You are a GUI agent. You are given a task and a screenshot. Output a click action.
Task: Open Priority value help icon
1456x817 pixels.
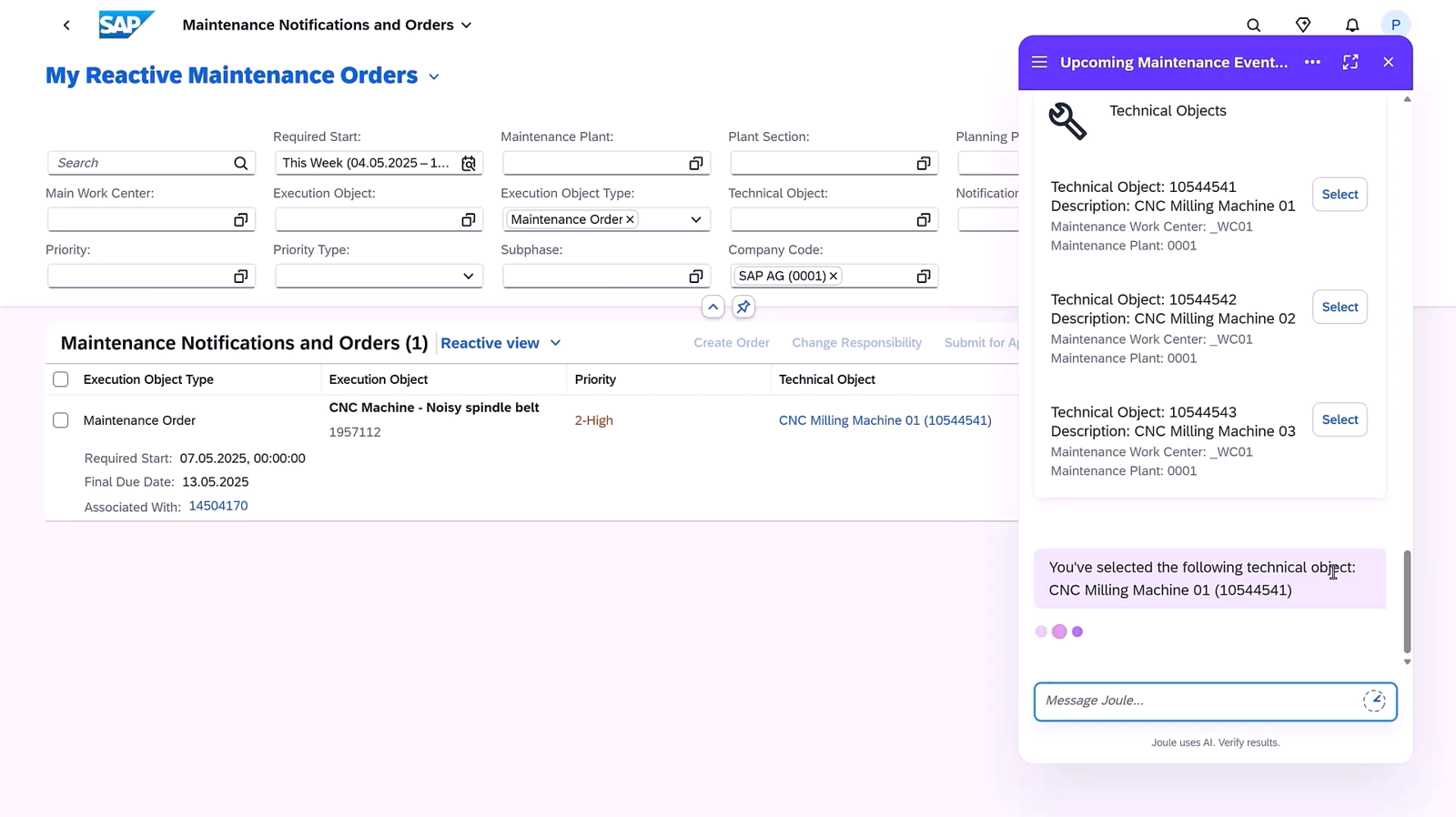click(240, 276)
